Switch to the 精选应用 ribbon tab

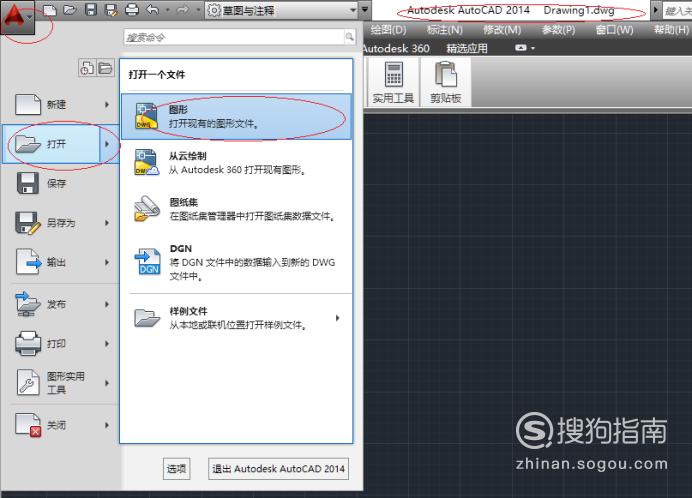[467, 48]
